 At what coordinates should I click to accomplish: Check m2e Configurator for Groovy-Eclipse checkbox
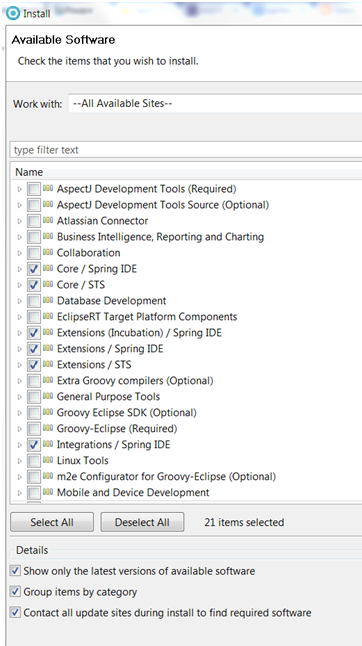click(x=34, y=477)
